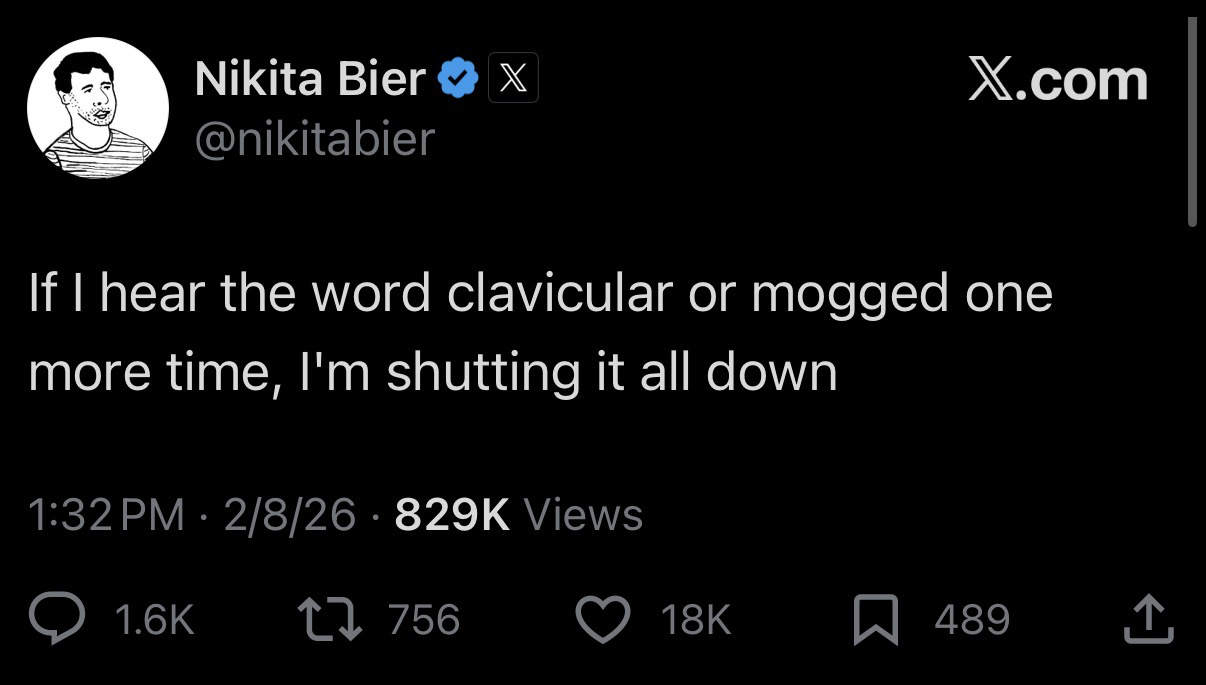Click the tweet text about clavicular
Image resolution: width=1206 pixels, height=685 pixels.
pos(540,332)
